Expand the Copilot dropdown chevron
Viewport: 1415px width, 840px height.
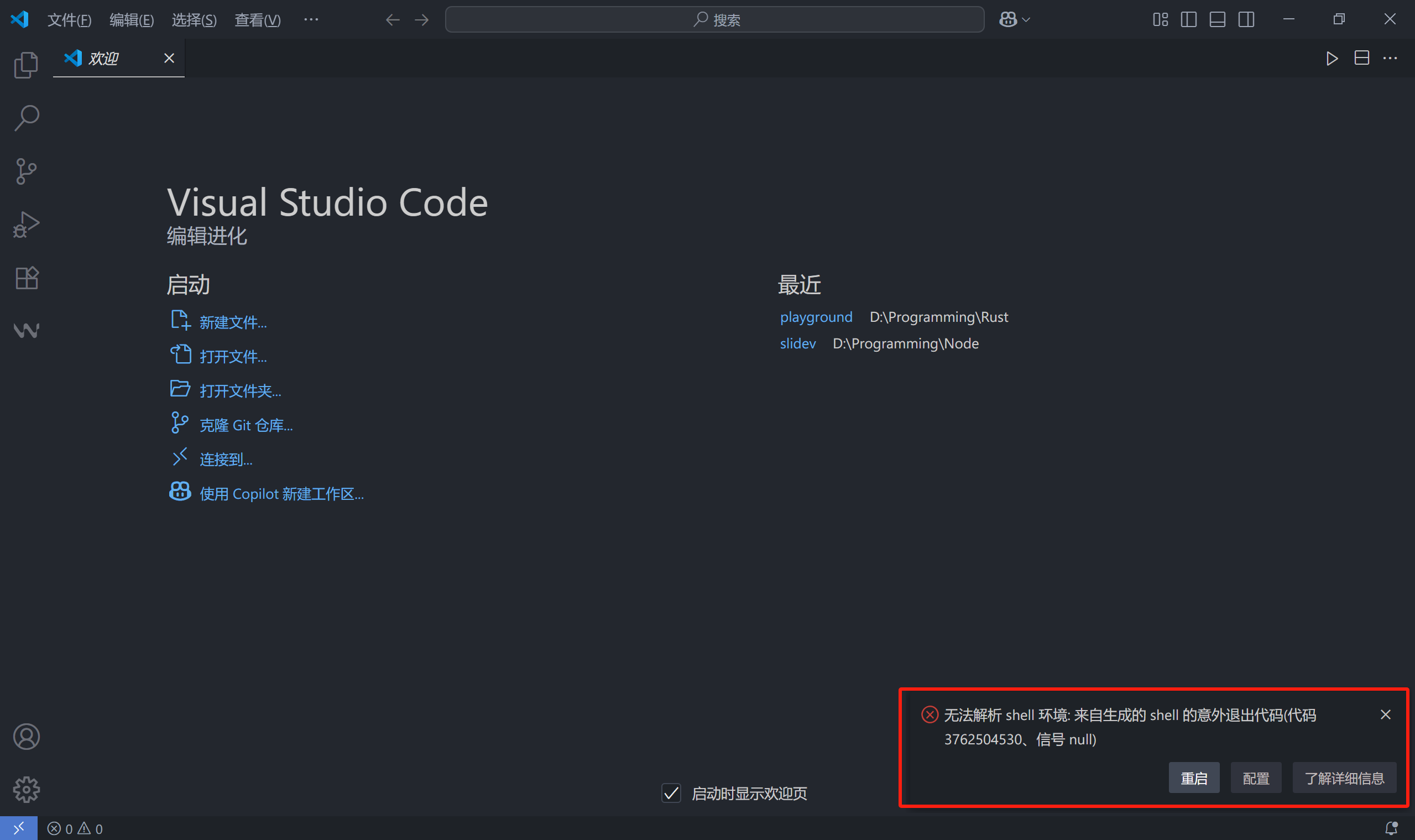click(x=1026, y=20)
